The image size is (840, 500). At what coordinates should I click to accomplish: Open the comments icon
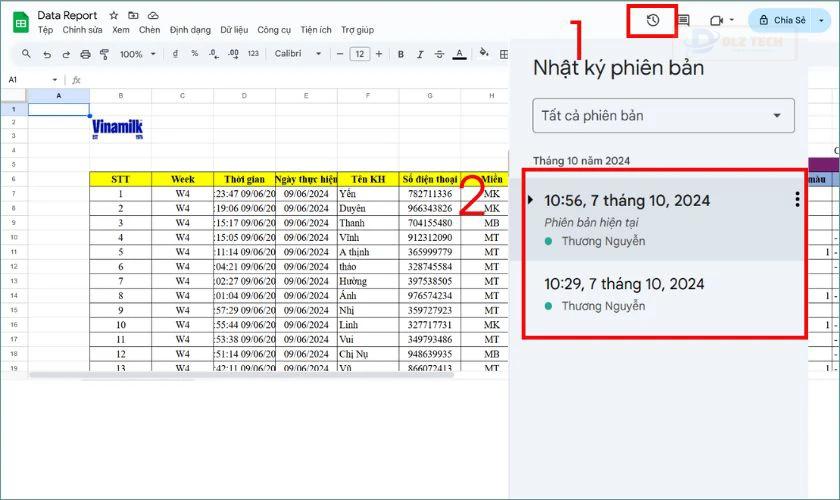coord(684,21)
